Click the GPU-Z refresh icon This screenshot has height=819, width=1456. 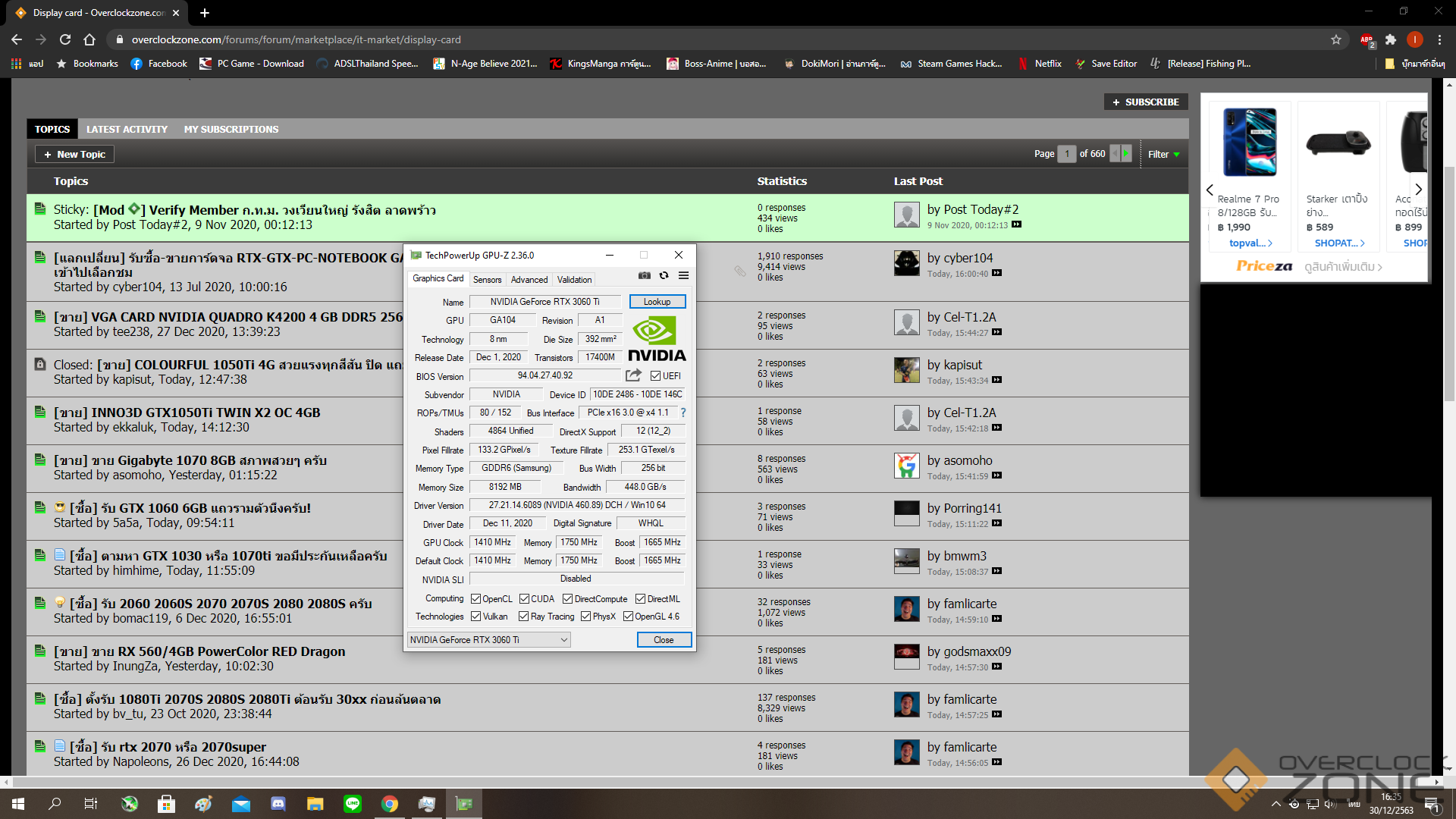664,276
